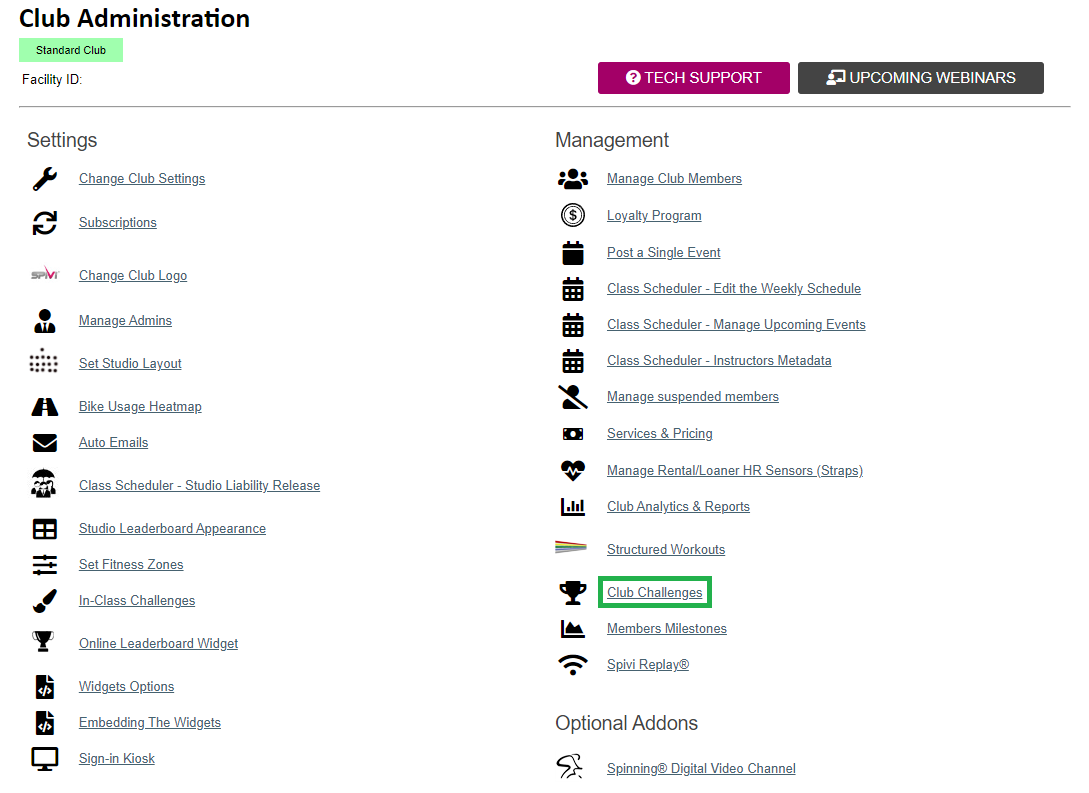1089x793 pixels.
Task: Click the wifi icon next to Spivi Replay
Action: (x=573, y=665)
